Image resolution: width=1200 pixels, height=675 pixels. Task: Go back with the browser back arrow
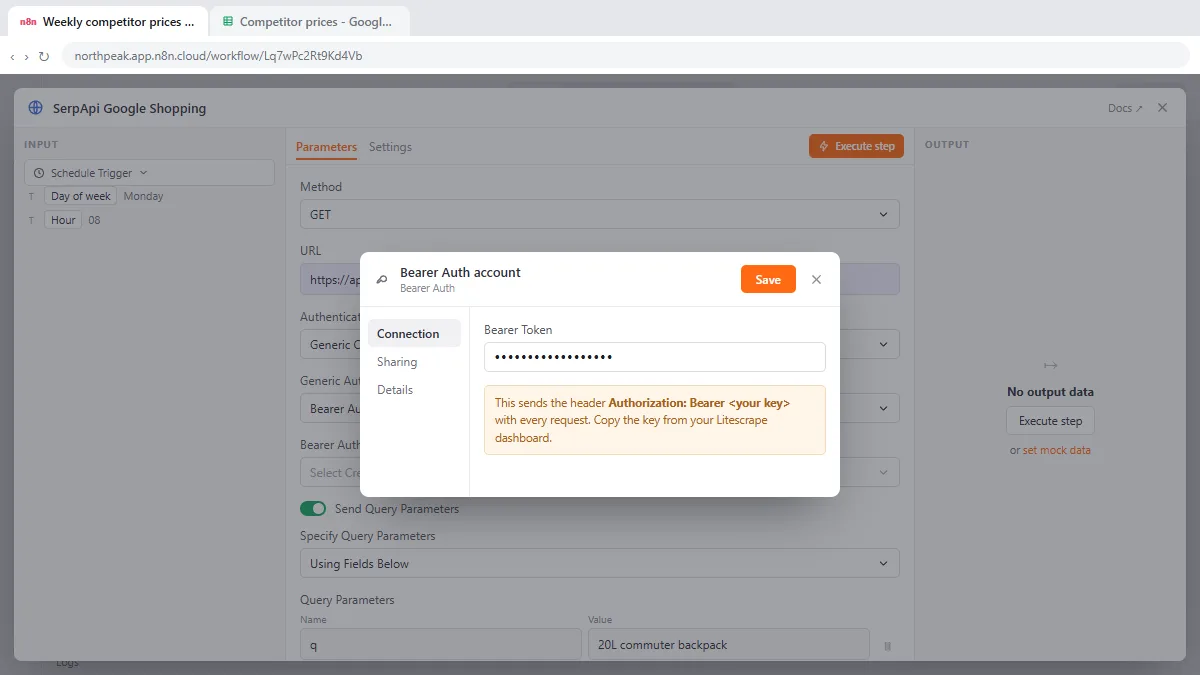click(x=12, y=56)
